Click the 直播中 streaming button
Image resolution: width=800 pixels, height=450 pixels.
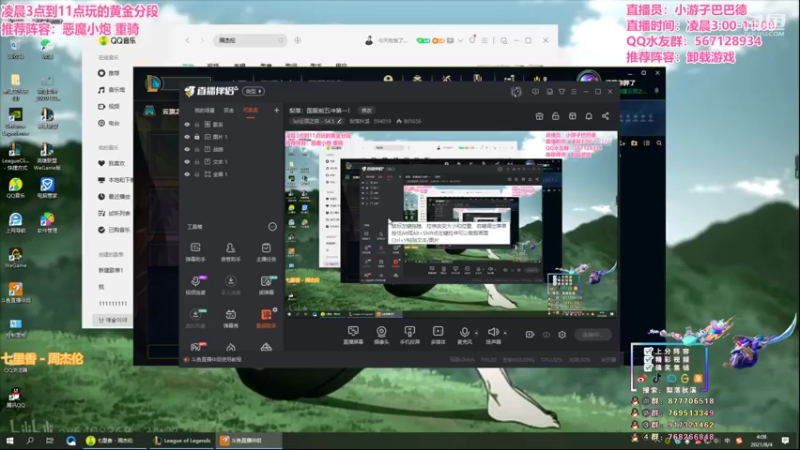pos(592,335)
